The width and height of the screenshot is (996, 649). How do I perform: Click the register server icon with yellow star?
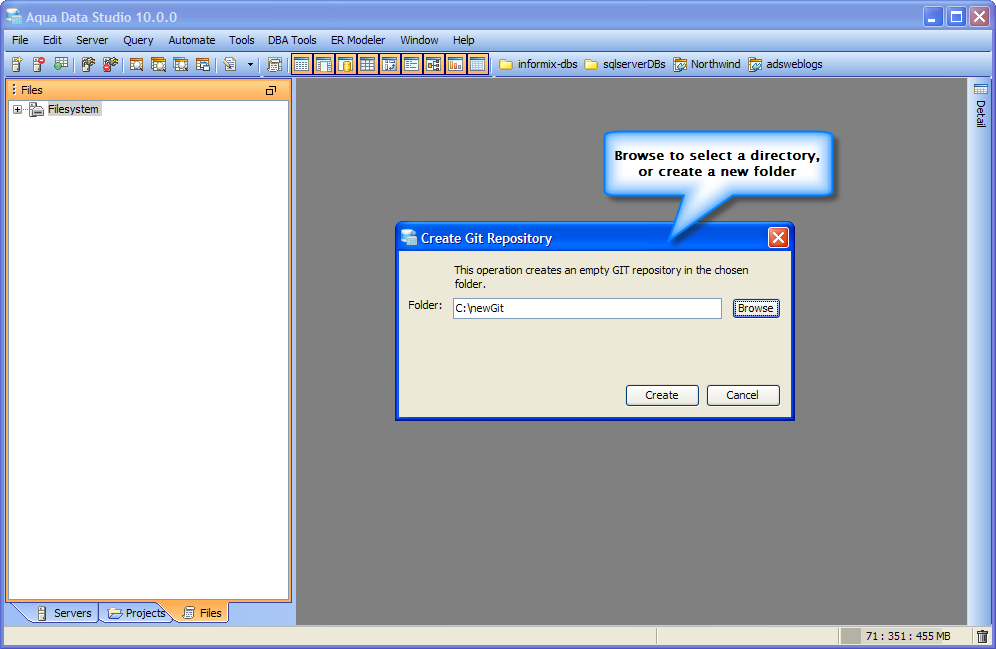17,64
